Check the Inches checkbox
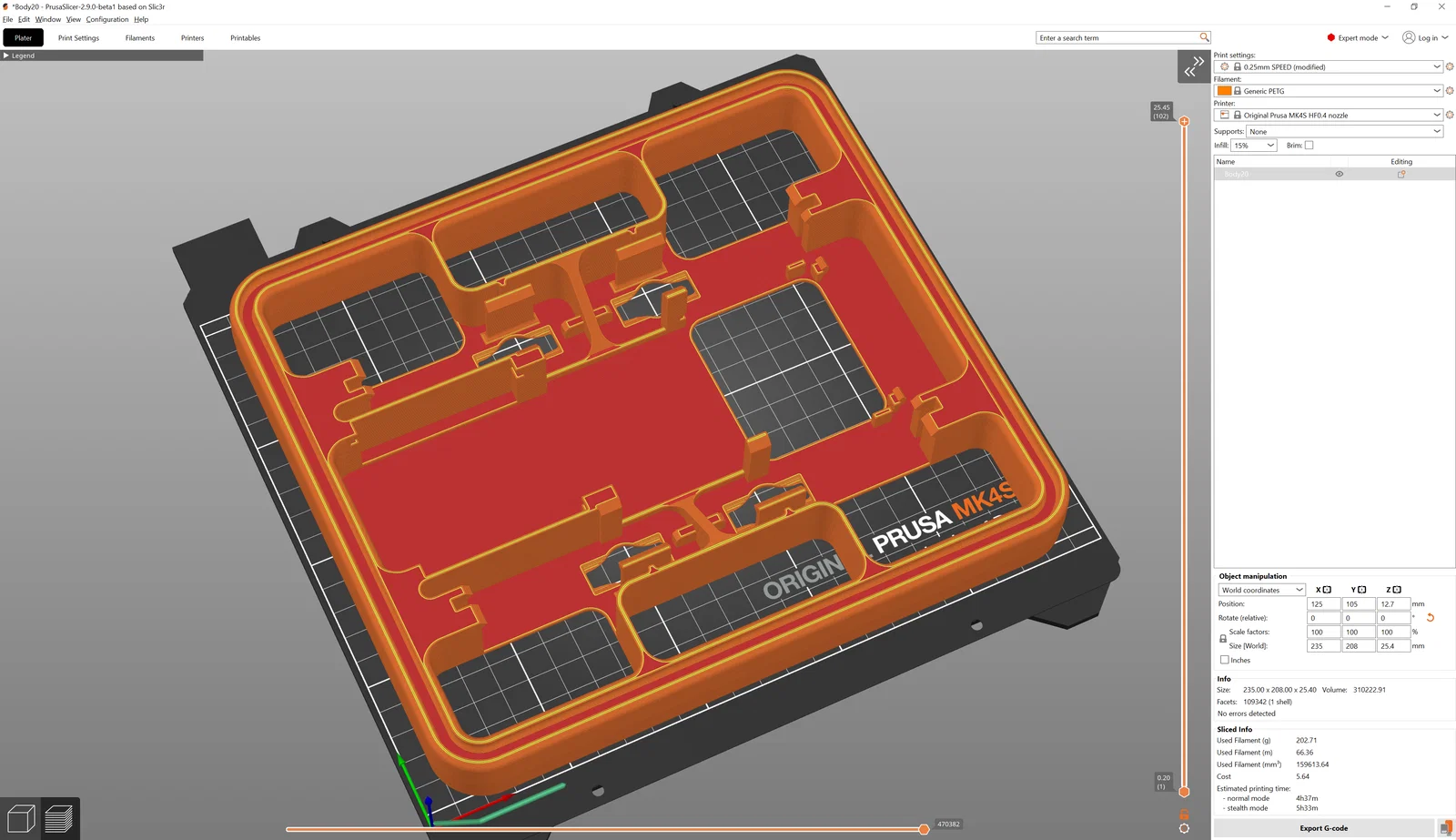Screen dimensions: 1456x840 coord(1224,660)
